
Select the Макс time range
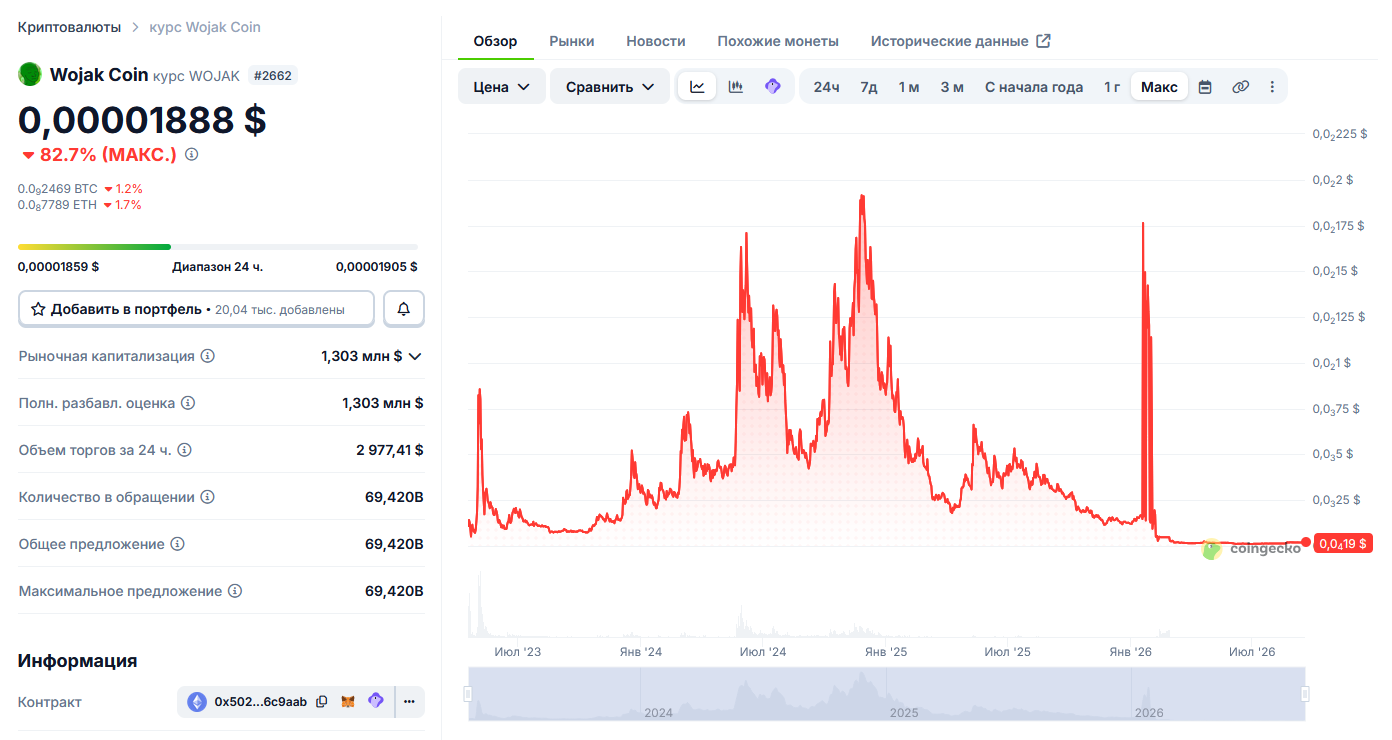click(x=1159, y=87)
